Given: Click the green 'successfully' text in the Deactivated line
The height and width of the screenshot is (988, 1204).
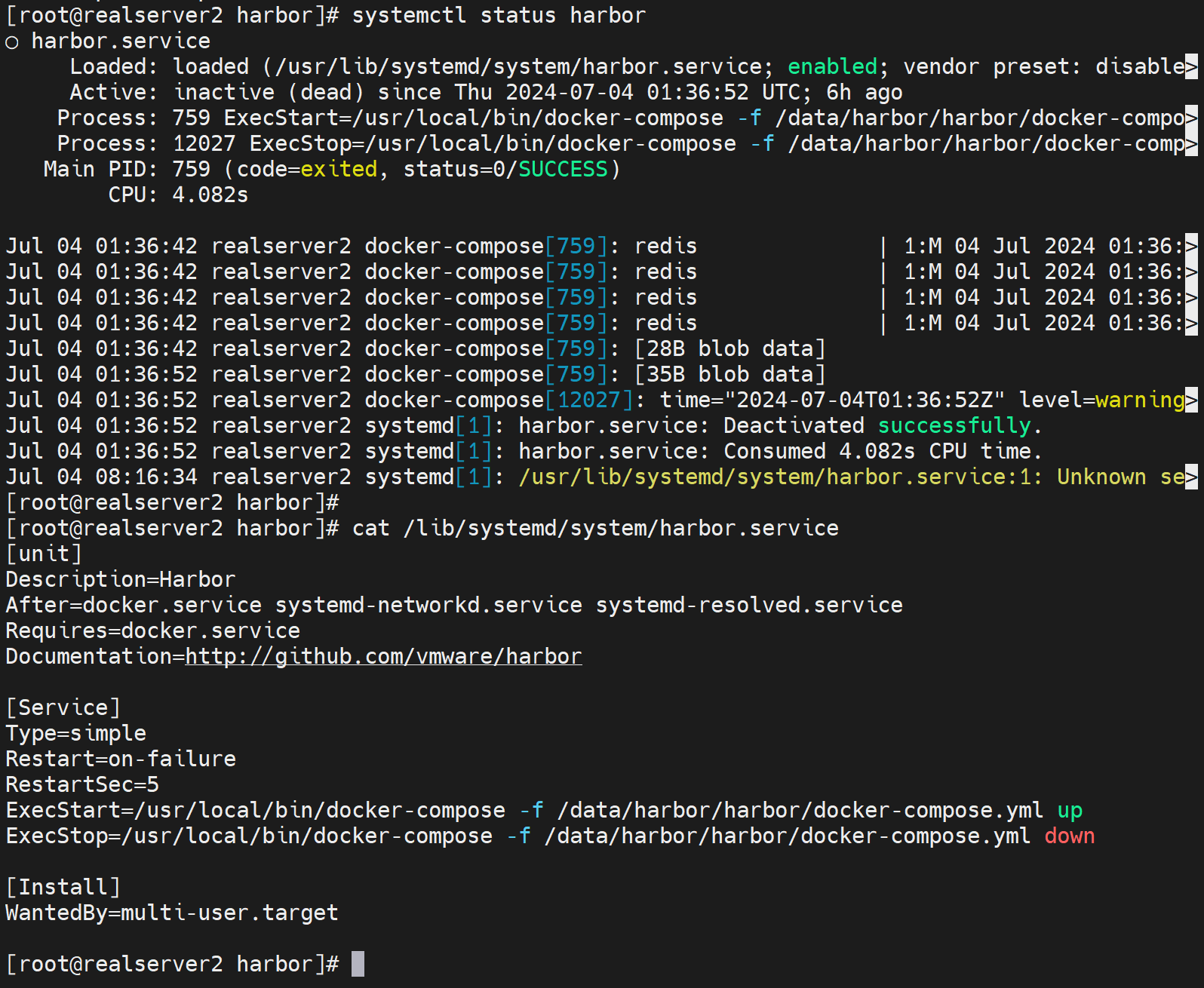Looking at the screenshot, I should click(954, 425).
